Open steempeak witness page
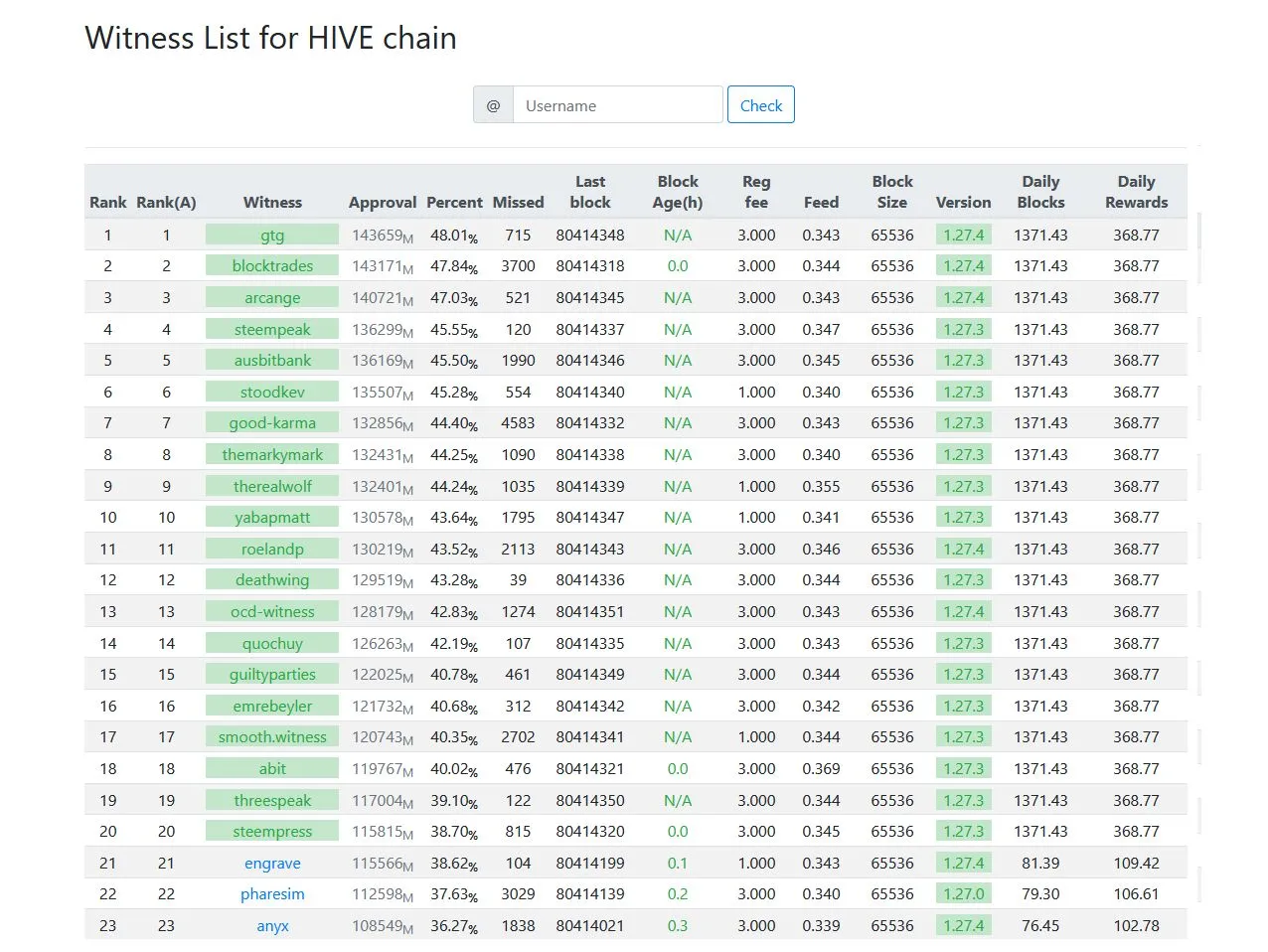 [272, 330]
